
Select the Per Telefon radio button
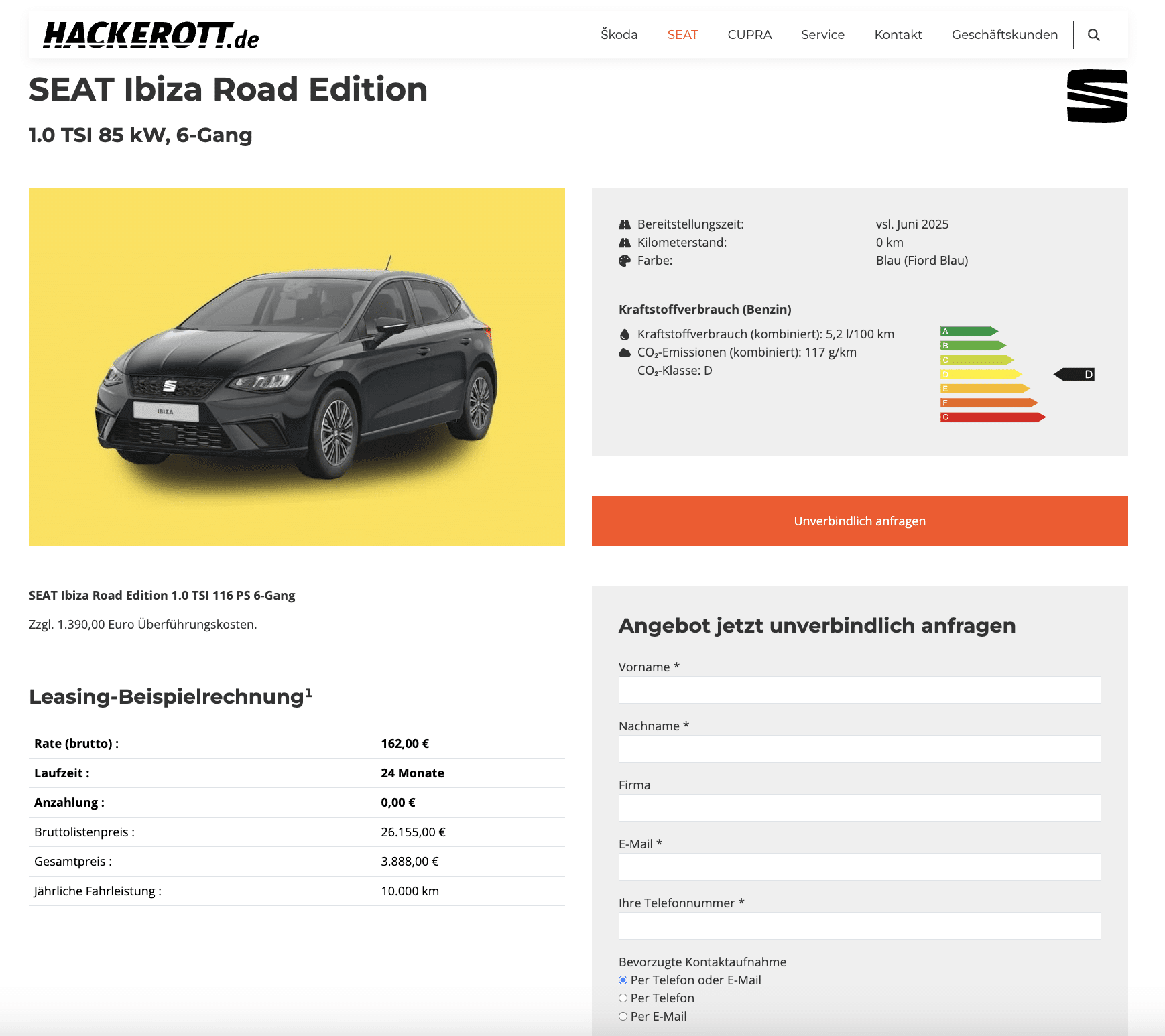(623, 998)
